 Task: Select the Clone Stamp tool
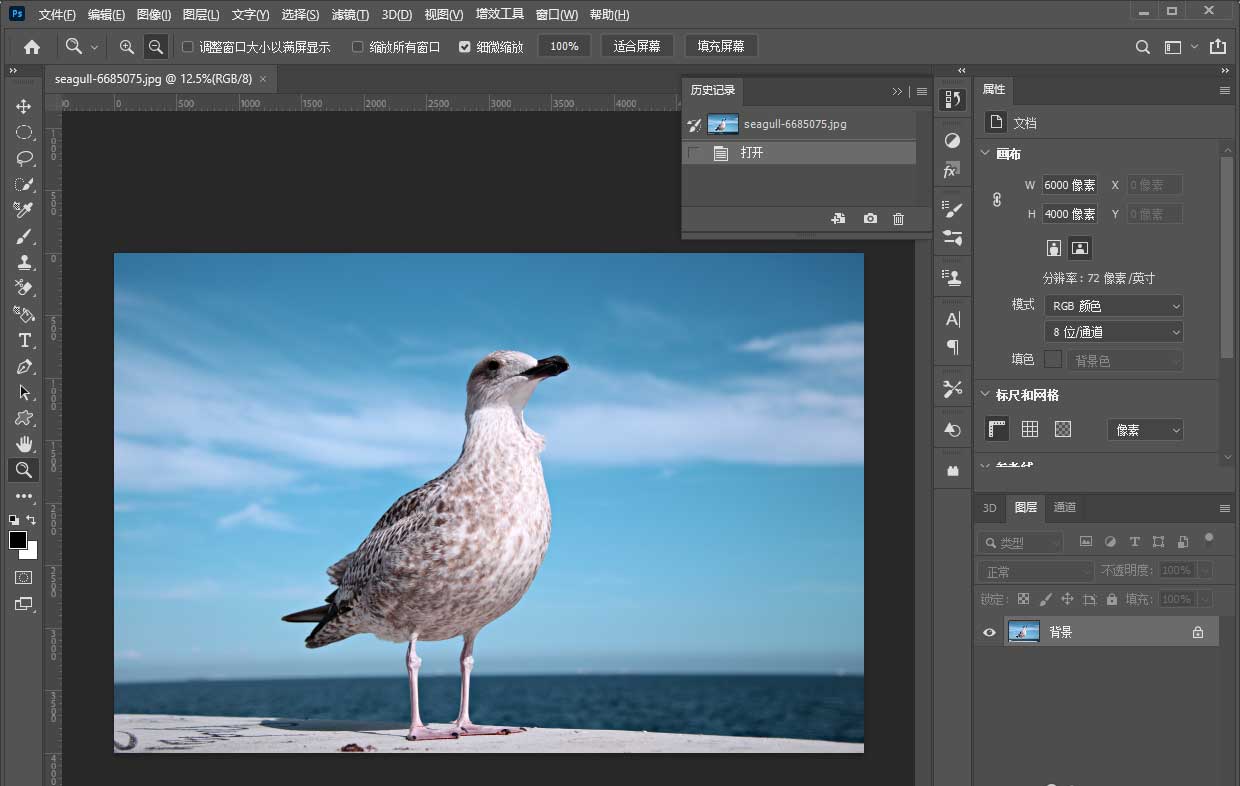tap(24, 262)
